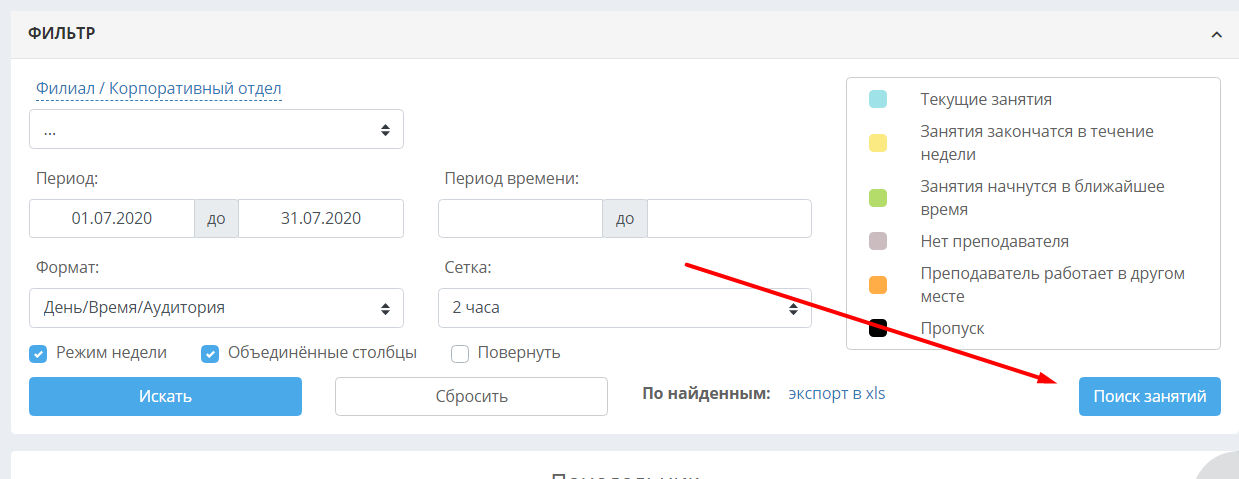
Task: Click the Объединённые столбцы label text
Action: coord(322,353)
